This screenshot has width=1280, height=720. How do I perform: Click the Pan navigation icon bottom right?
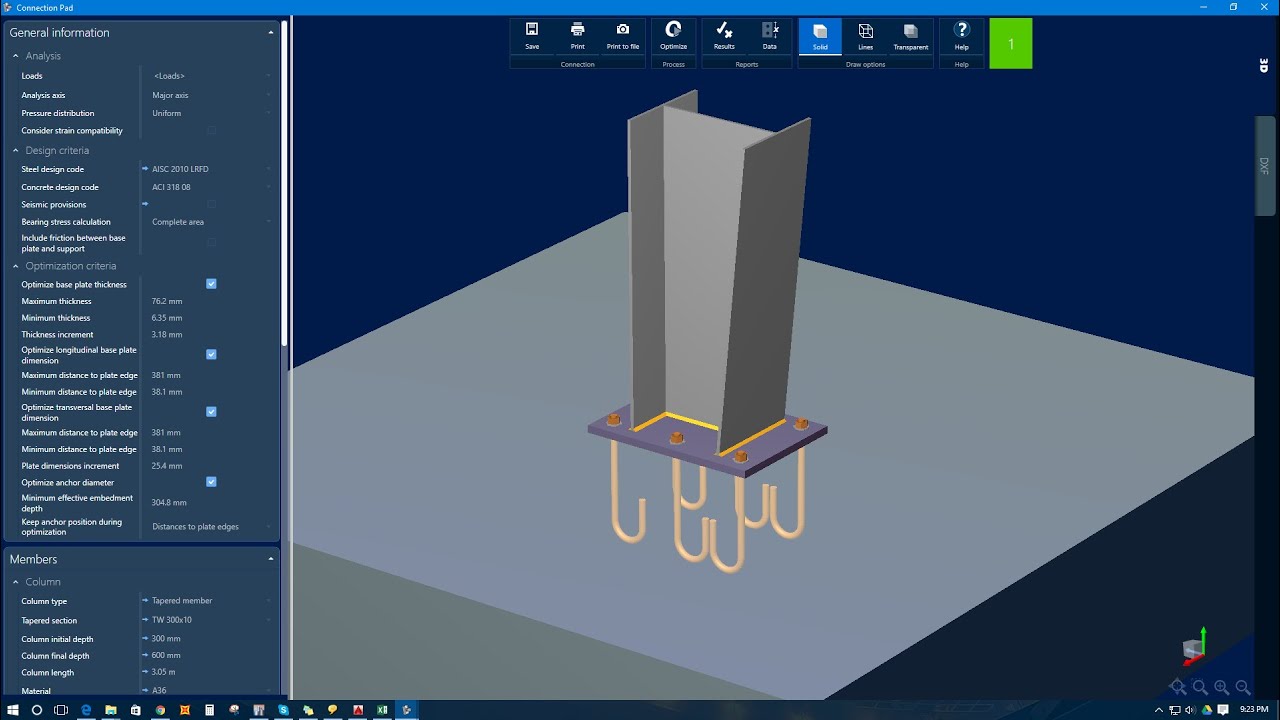pos(1176,686)
